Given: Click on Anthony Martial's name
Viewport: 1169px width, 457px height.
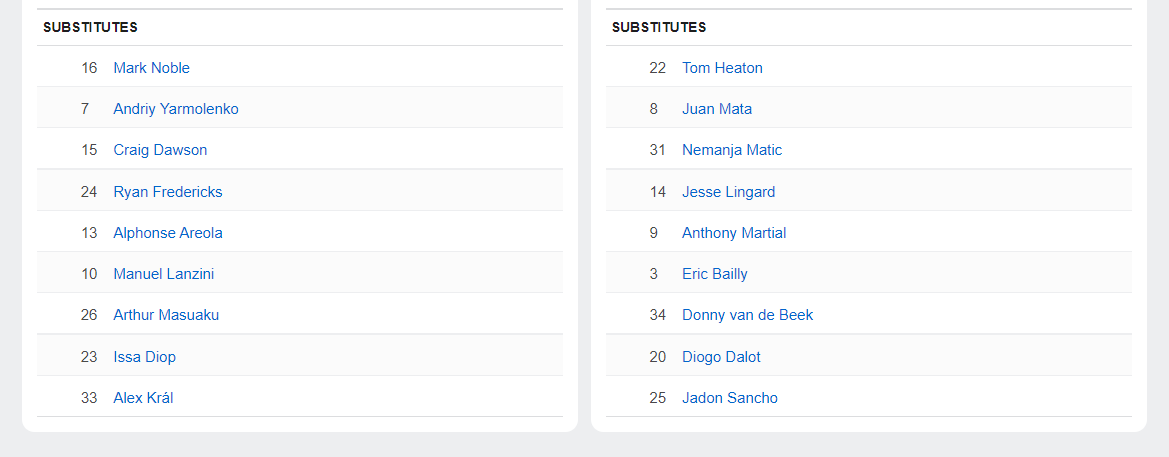Looking at the screenshot, I should tap(734, 233).
